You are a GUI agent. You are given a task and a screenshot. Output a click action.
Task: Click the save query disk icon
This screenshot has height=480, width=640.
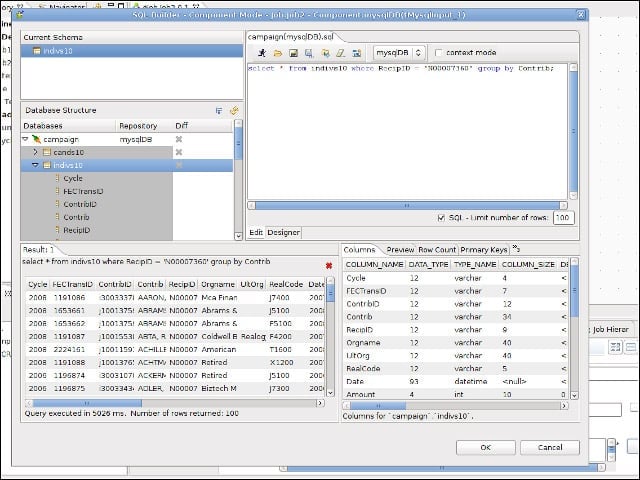coord(293,53)
